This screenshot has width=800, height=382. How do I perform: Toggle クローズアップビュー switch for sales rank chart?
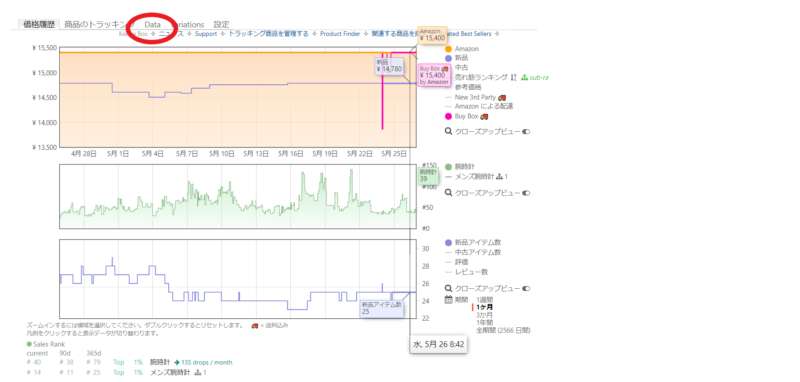pos(526,193)
